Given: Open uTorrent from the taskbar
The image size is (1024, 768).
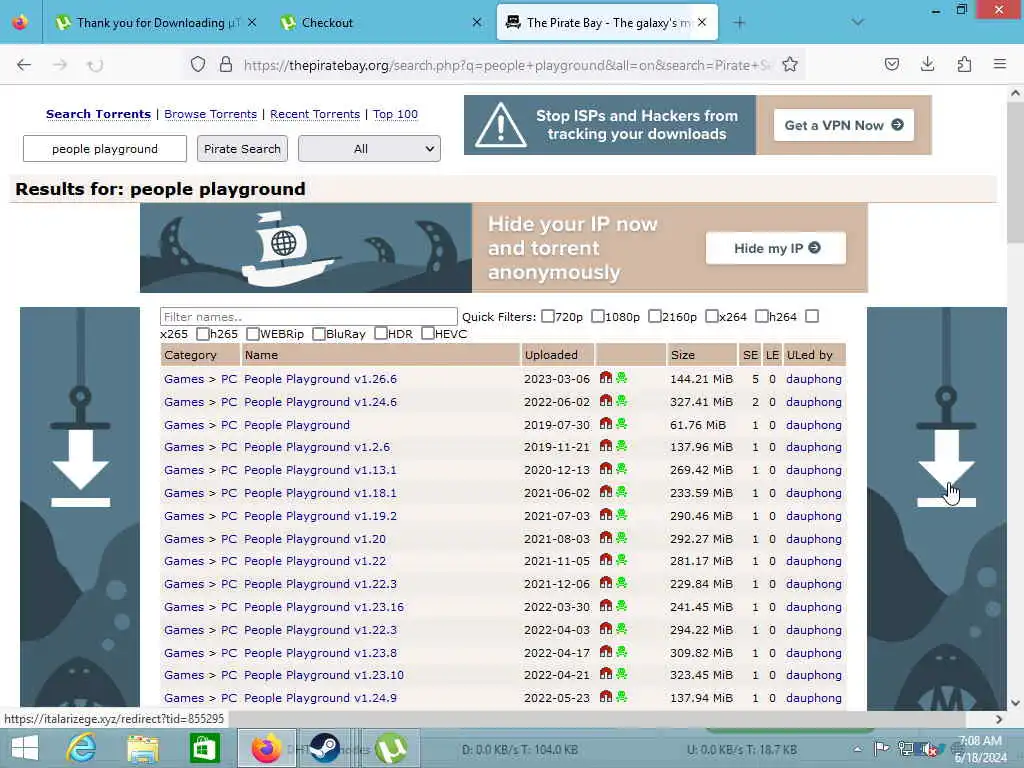Looking at the screenshot, I should 391,748.
